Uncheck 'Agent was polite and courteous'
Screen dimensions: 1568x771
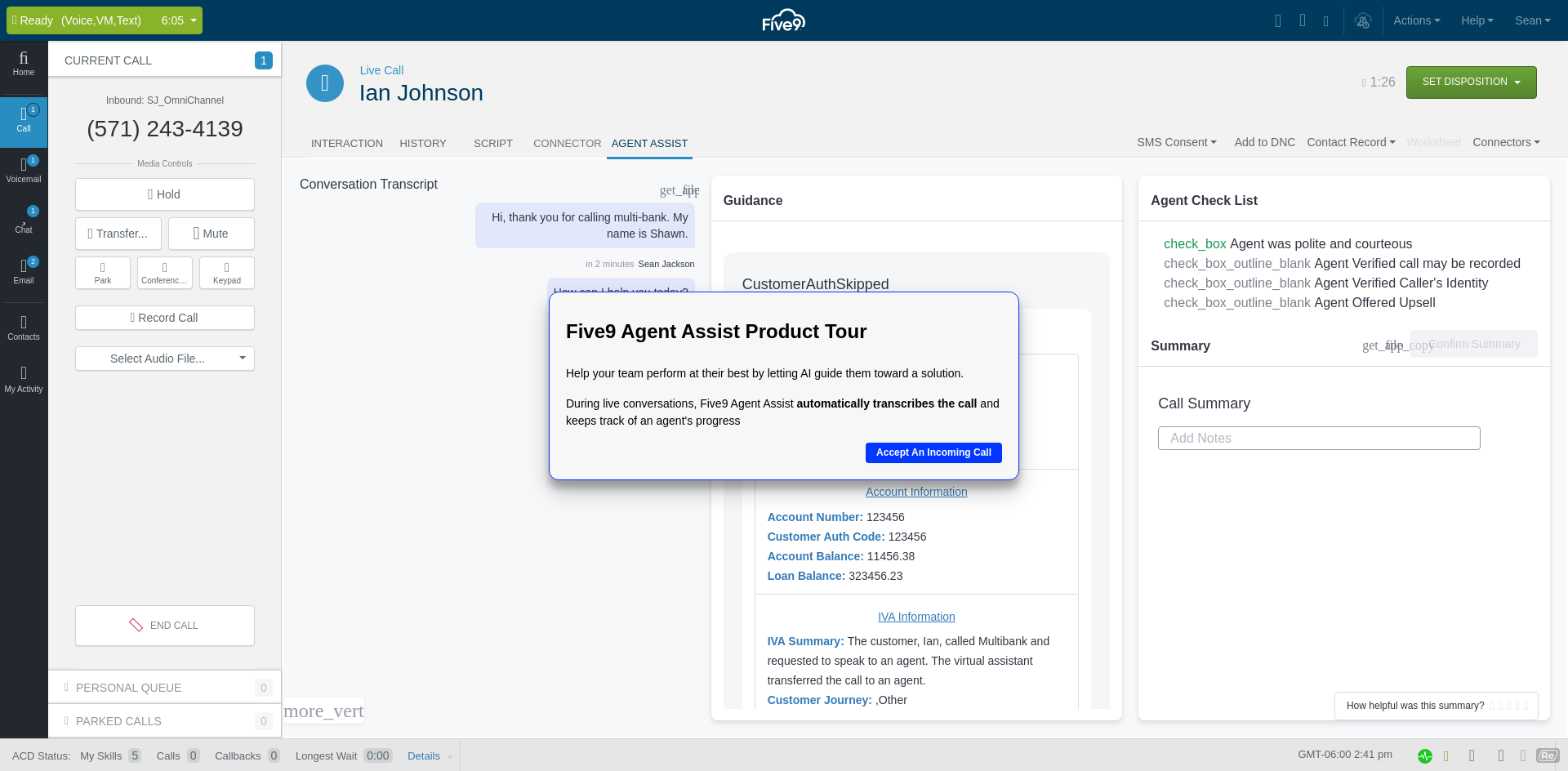[1195, 243]
